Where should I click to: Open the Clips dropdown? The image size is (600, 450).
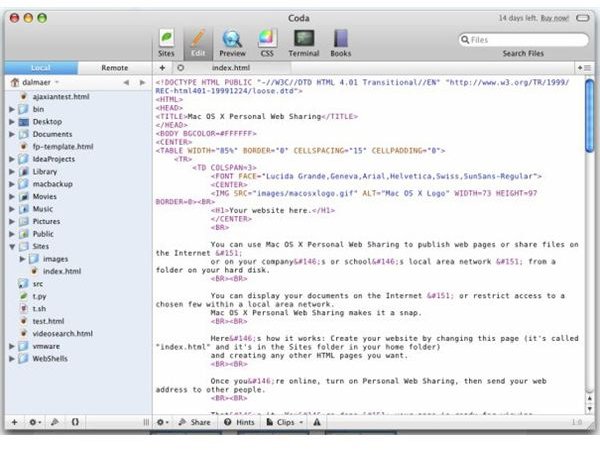(285, 422)
